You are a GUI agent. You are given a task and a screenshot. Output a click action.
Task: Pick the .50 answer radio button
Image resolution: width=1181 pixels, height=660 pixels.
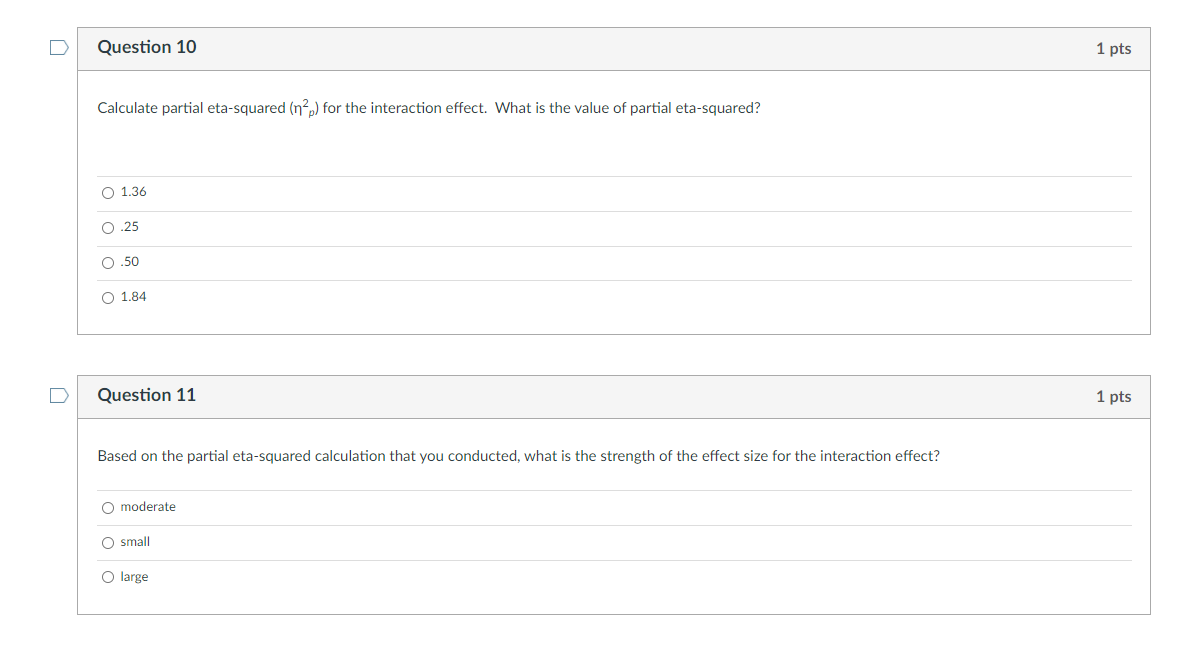(108, 263)
